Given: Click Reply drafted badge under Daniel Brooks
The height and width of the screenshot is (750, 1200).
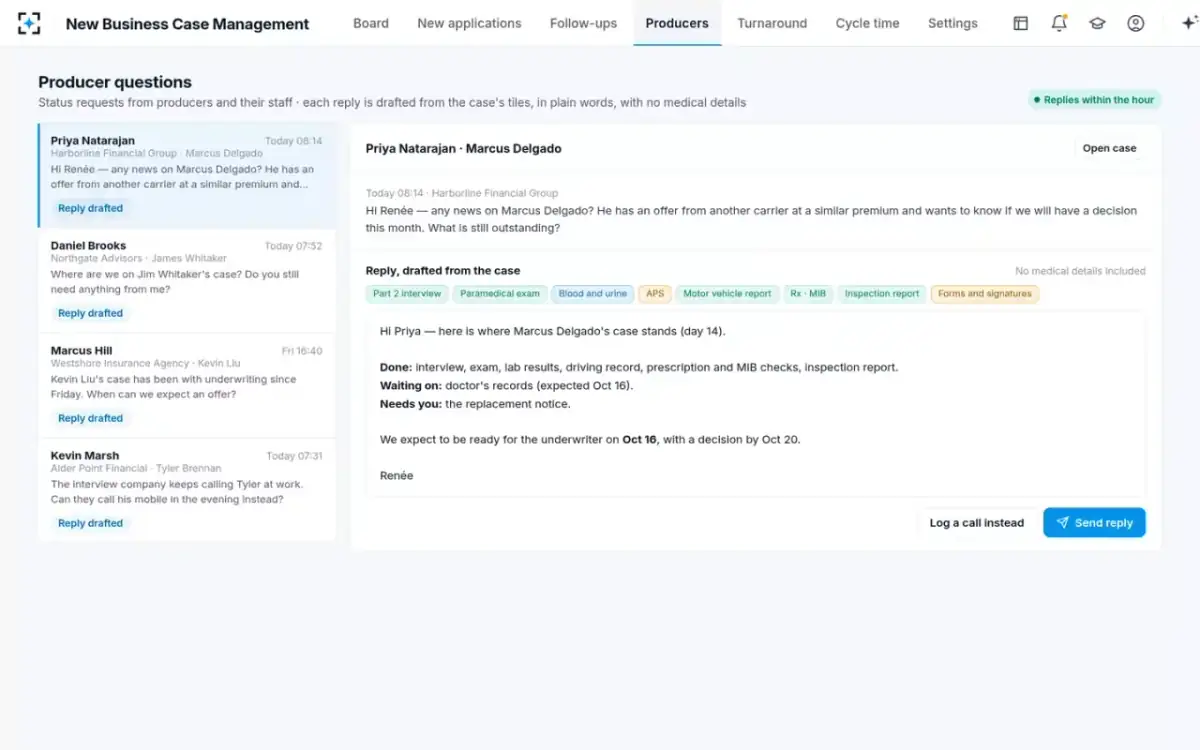Looking at the screenshot, I should (90, 313).
